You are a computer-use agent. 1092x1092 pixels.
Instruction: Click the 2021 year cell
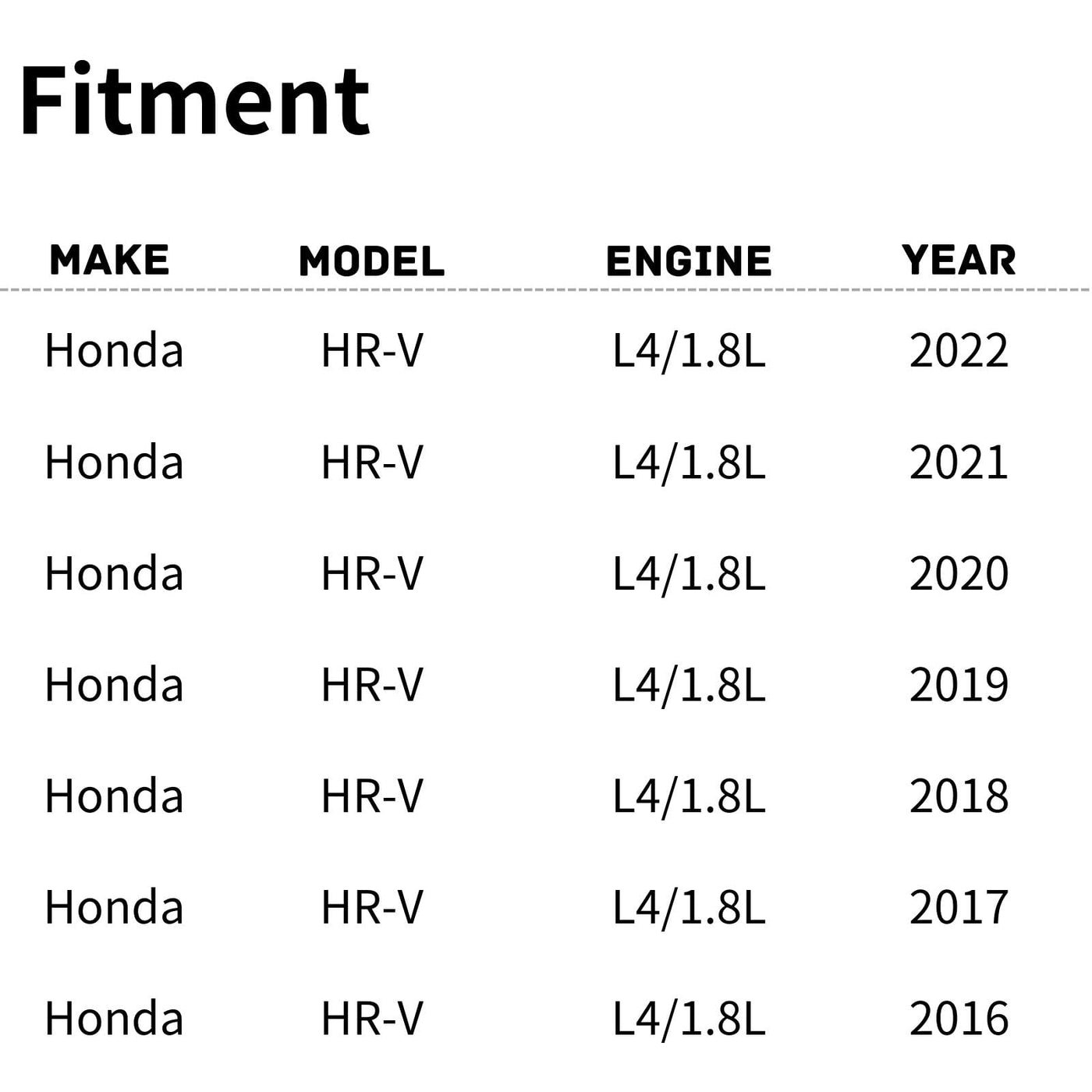[x=959, y=463]
